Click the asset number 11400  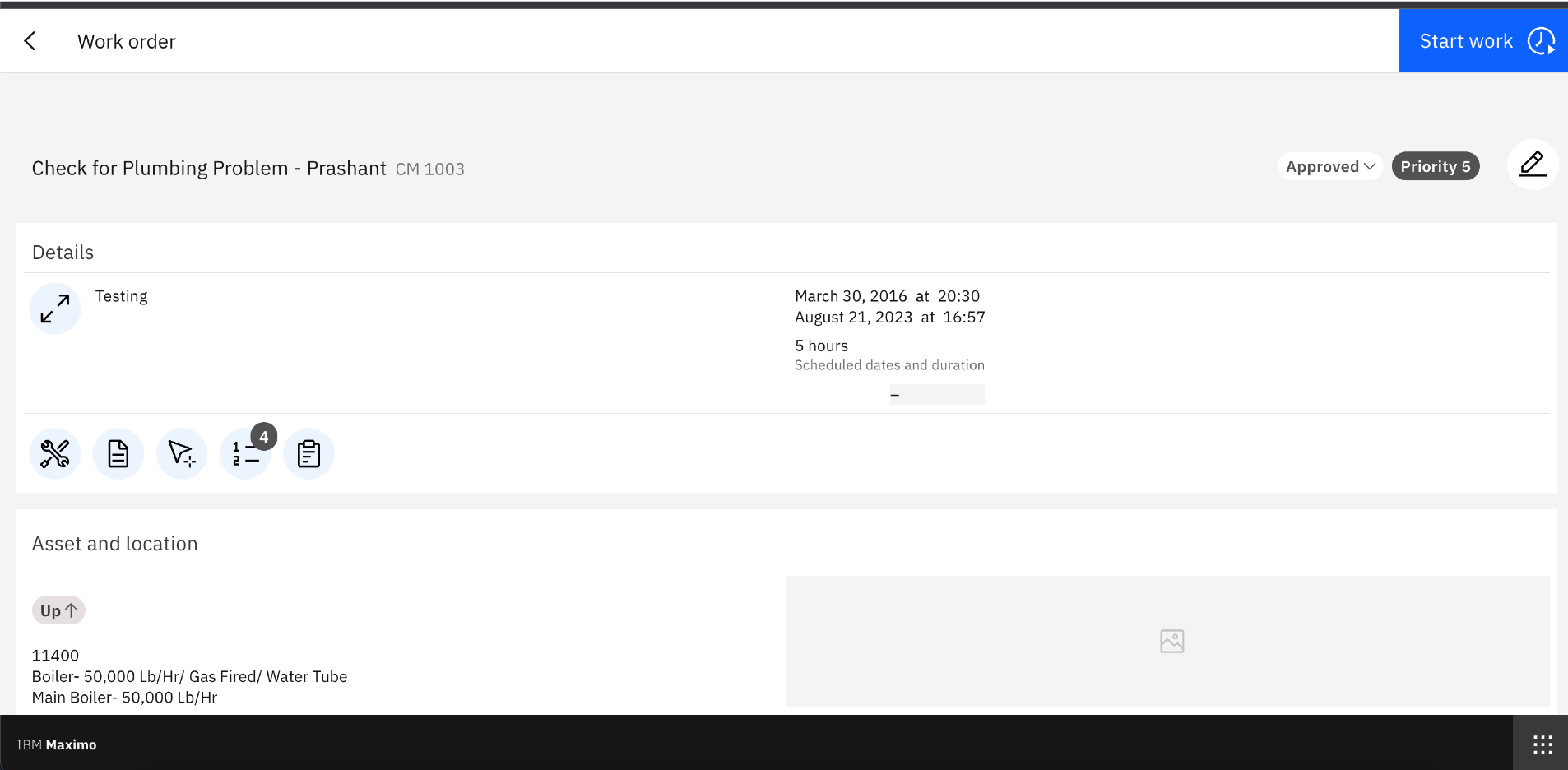(55, 656)
